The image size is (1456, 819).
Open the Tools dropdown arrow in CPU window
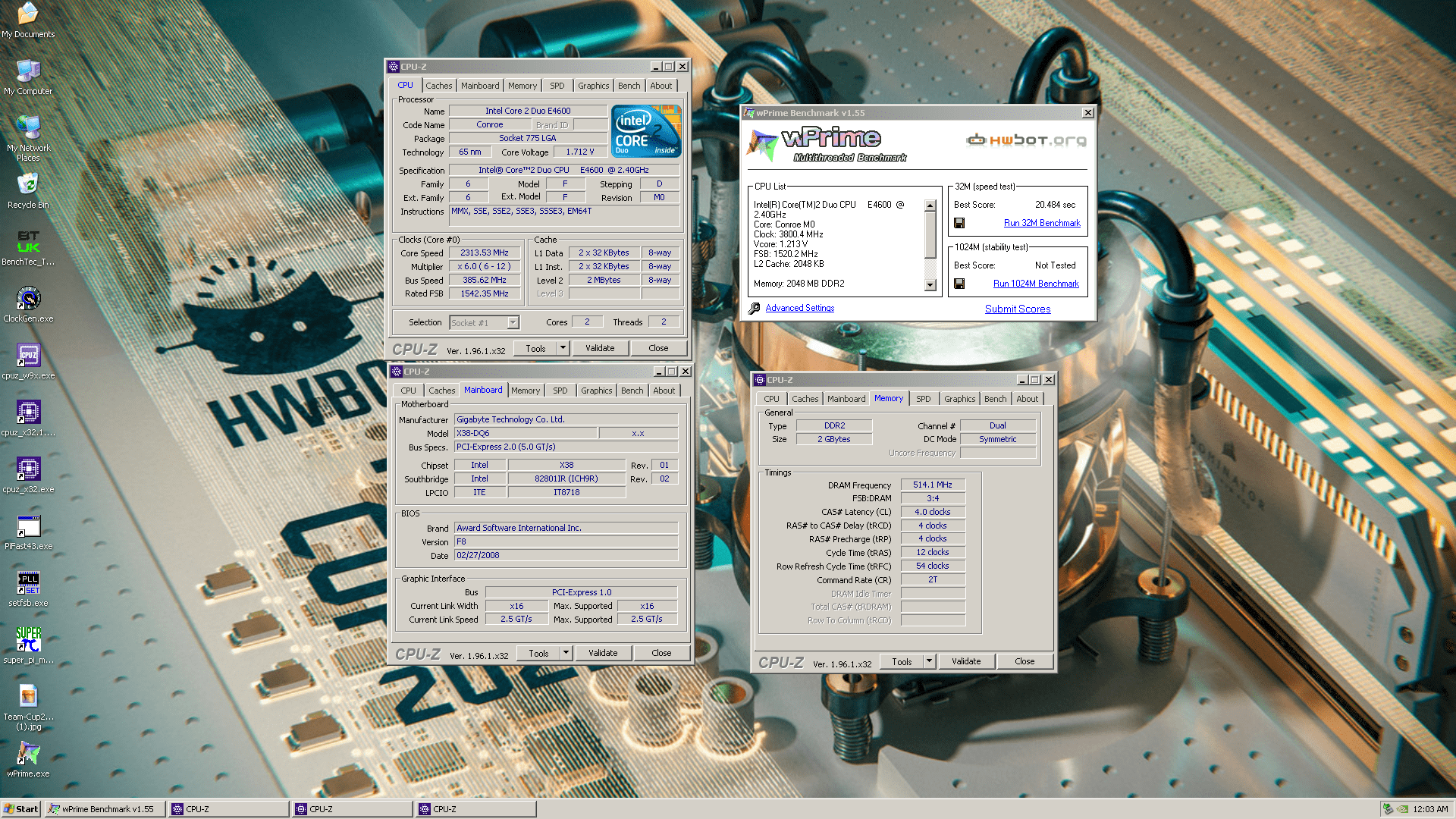click(x=563, y=348)
